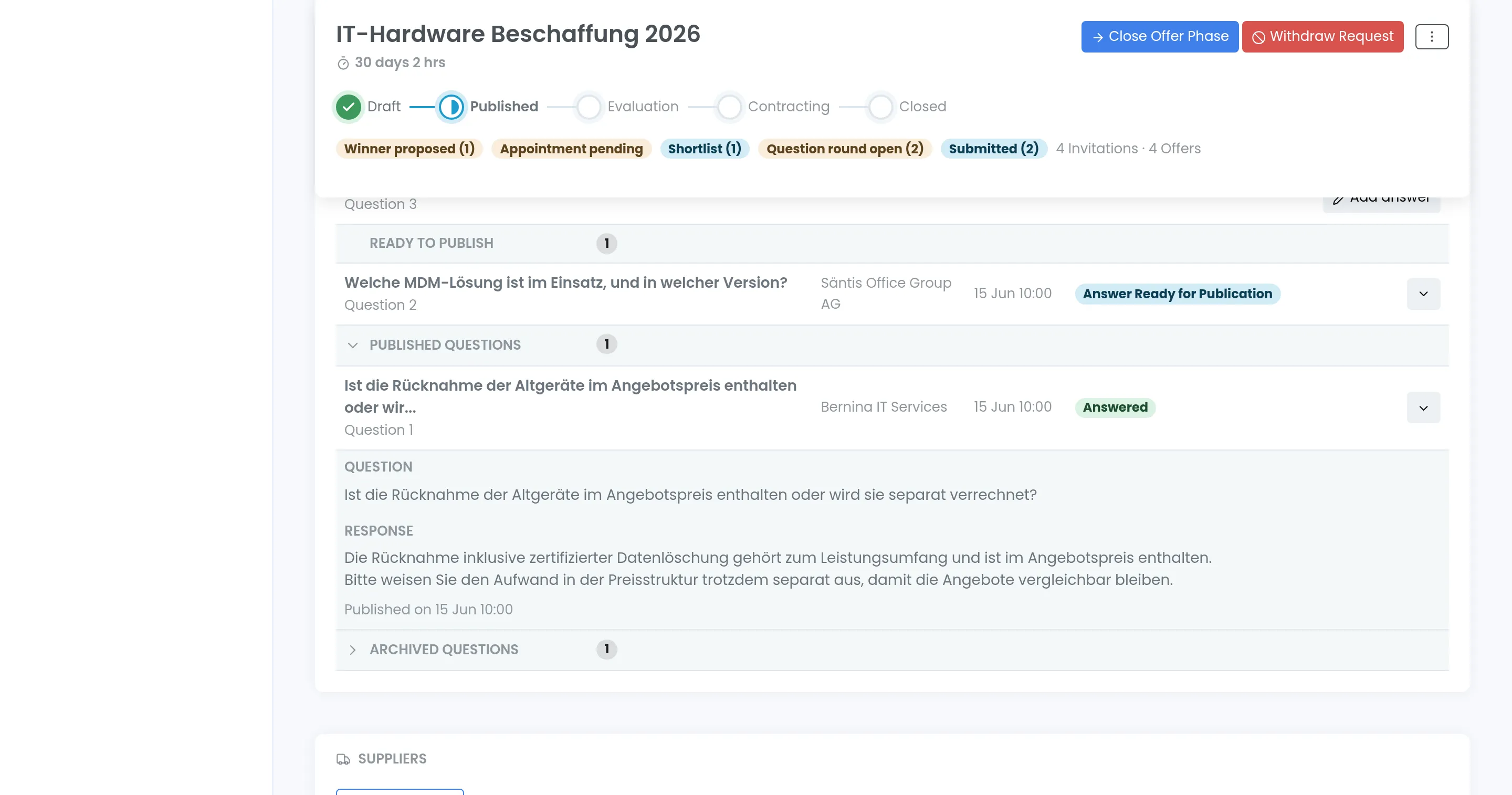Screen dimensions: 1512x795
Task: Collapse the Rücknahme question row chevron
Action: coord(1423,407)
